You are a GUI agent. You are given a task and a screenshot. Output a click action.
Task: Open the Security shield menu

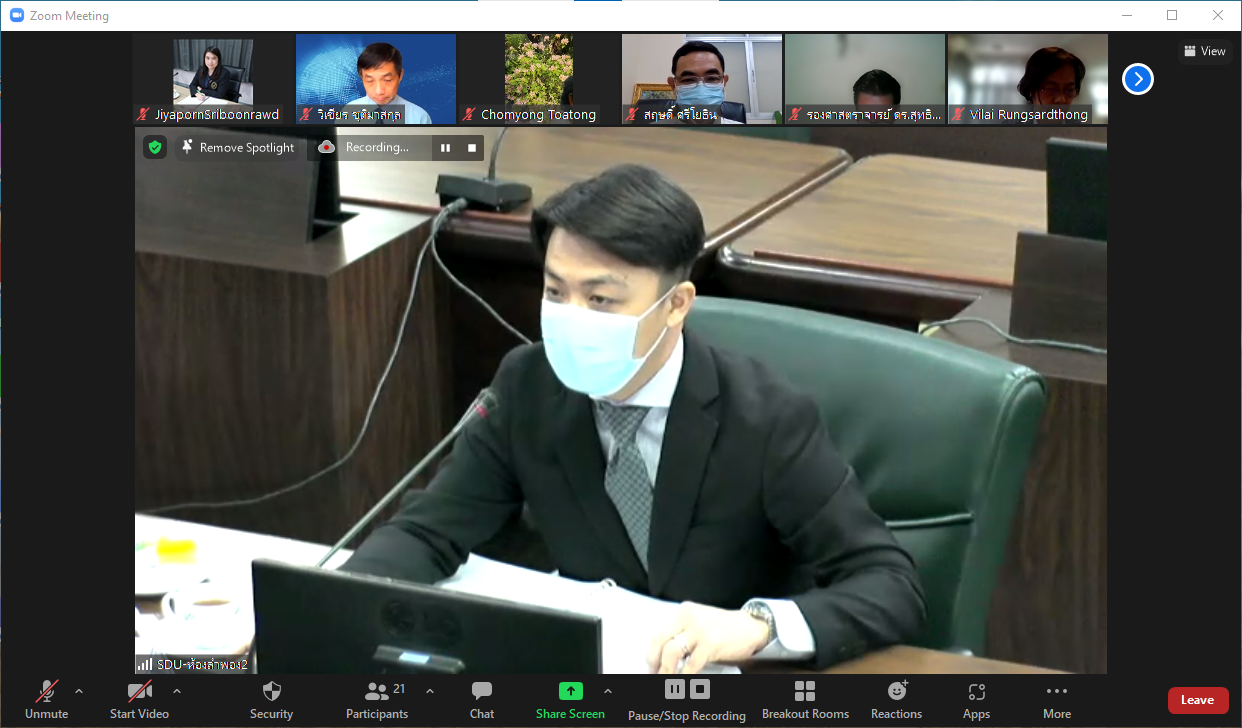click(x=271, y=699)
